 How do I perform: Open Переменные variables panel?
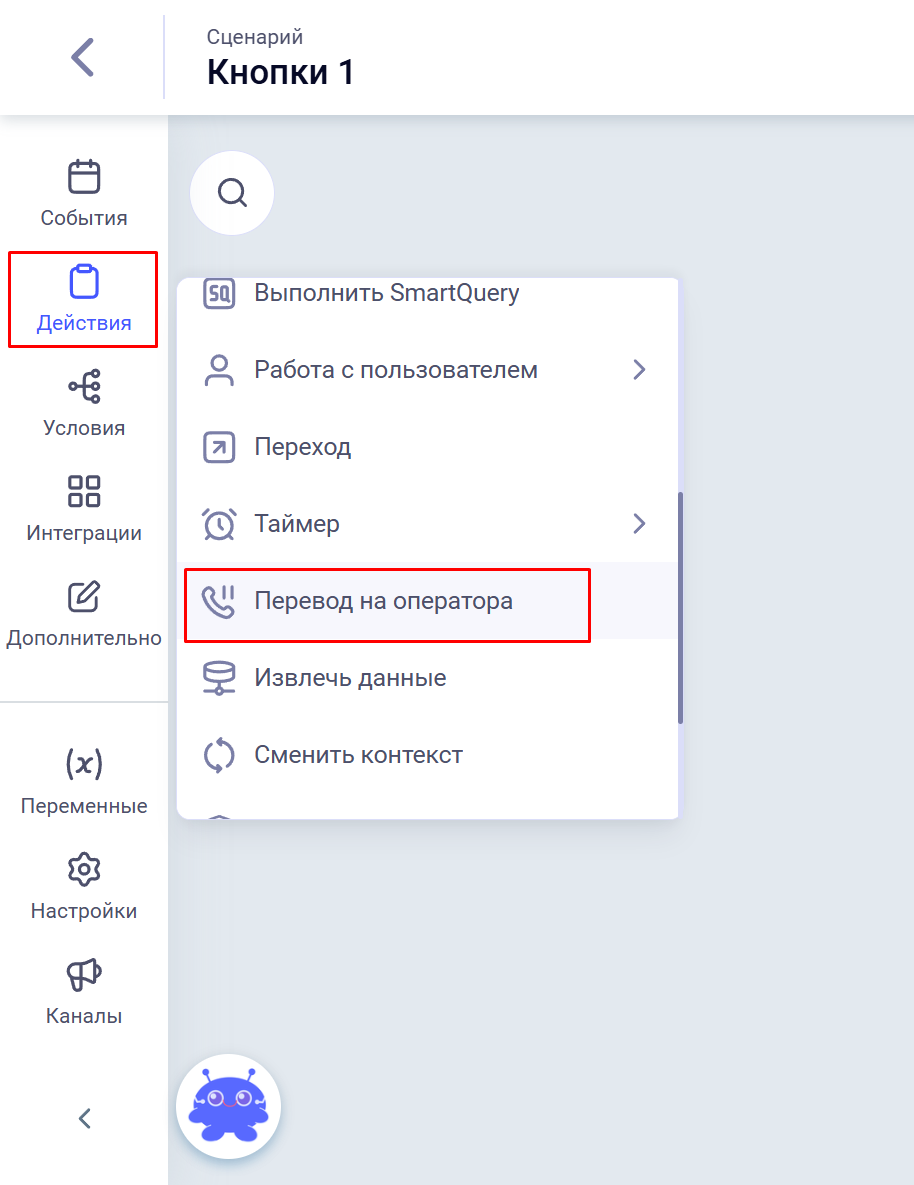(x=84, y=781)
